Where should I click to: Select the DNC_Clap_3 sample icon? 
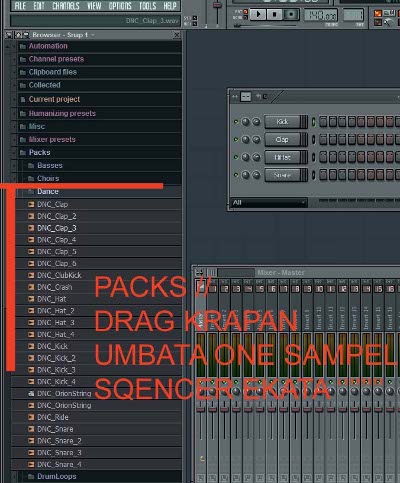point(31,228)
